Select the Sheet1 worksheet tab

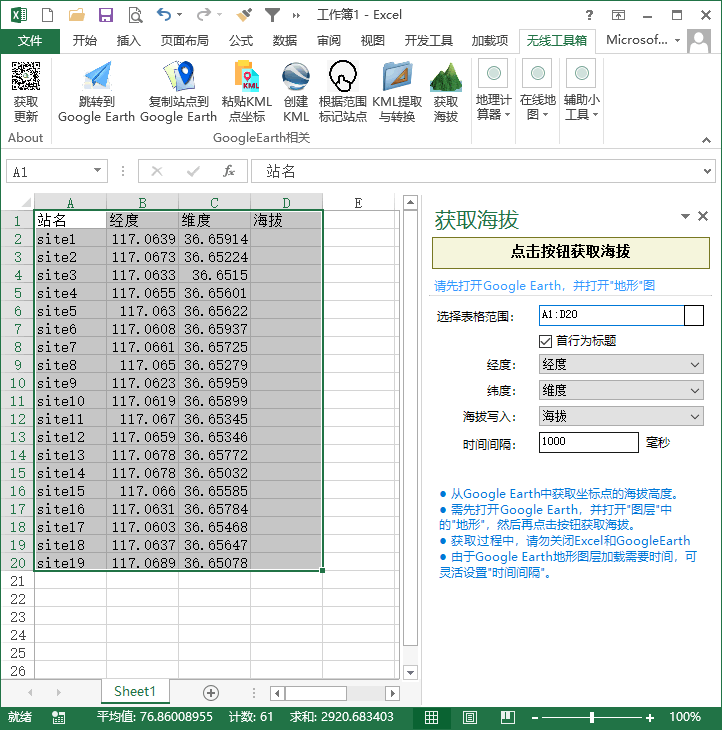coord(135,691)
